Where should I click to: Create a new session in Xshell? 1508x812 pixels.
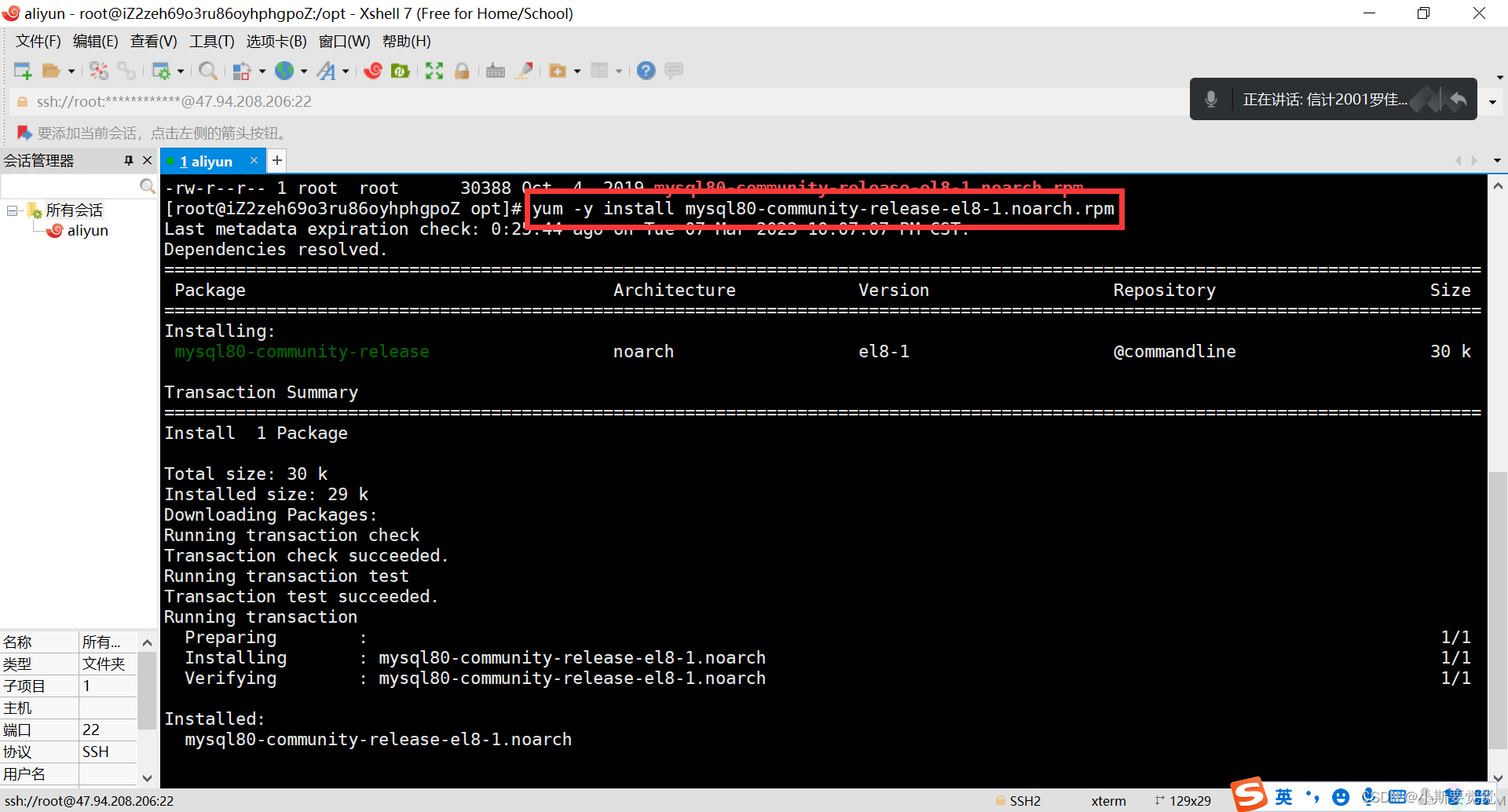(x=23, y=71)
